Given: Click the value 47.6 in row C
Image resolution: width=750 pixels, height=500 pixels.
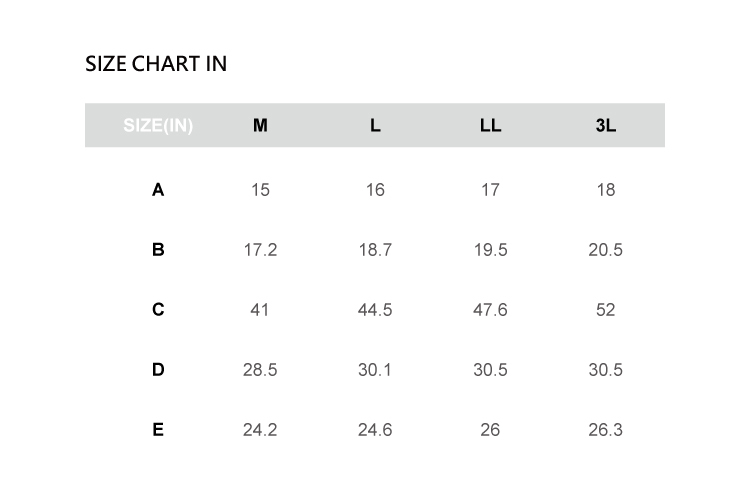Looking at the screenshot, I should coord(490,310).
